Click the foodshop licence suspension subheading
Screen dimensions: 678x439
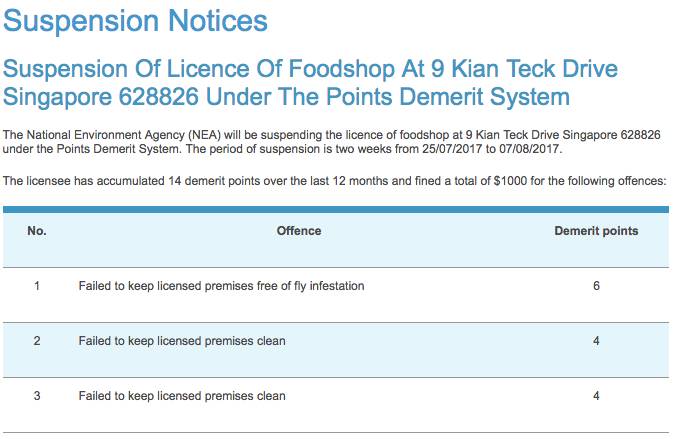(311, 83)
